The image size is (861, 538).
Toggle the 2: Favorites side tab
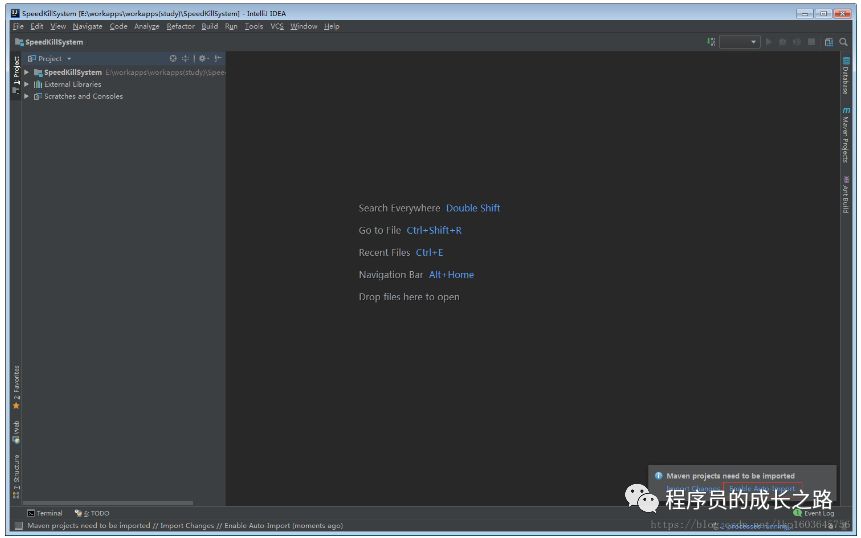click(16, 388)
